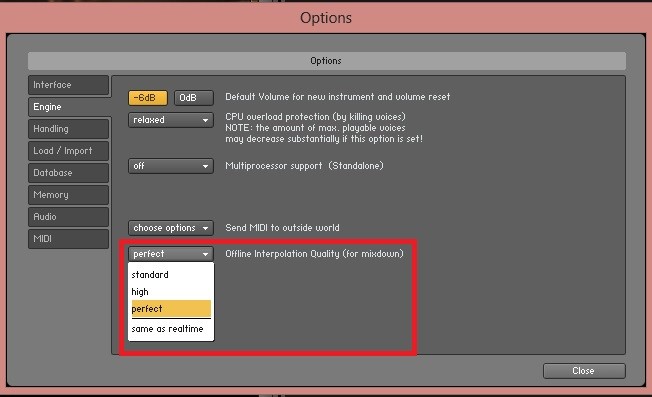The width and height of the screenshot is (652, 397).
Task: Expand the relaxed CPU overload dropdown
Action: 171,120
